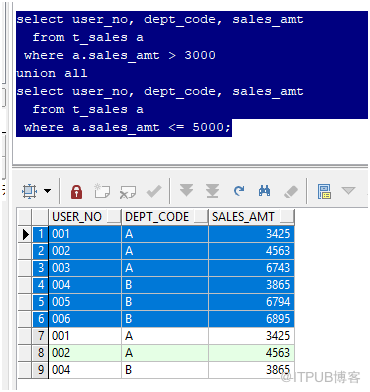Click the lock record icon
Screen dimensions: 370x392
(76, 191)
